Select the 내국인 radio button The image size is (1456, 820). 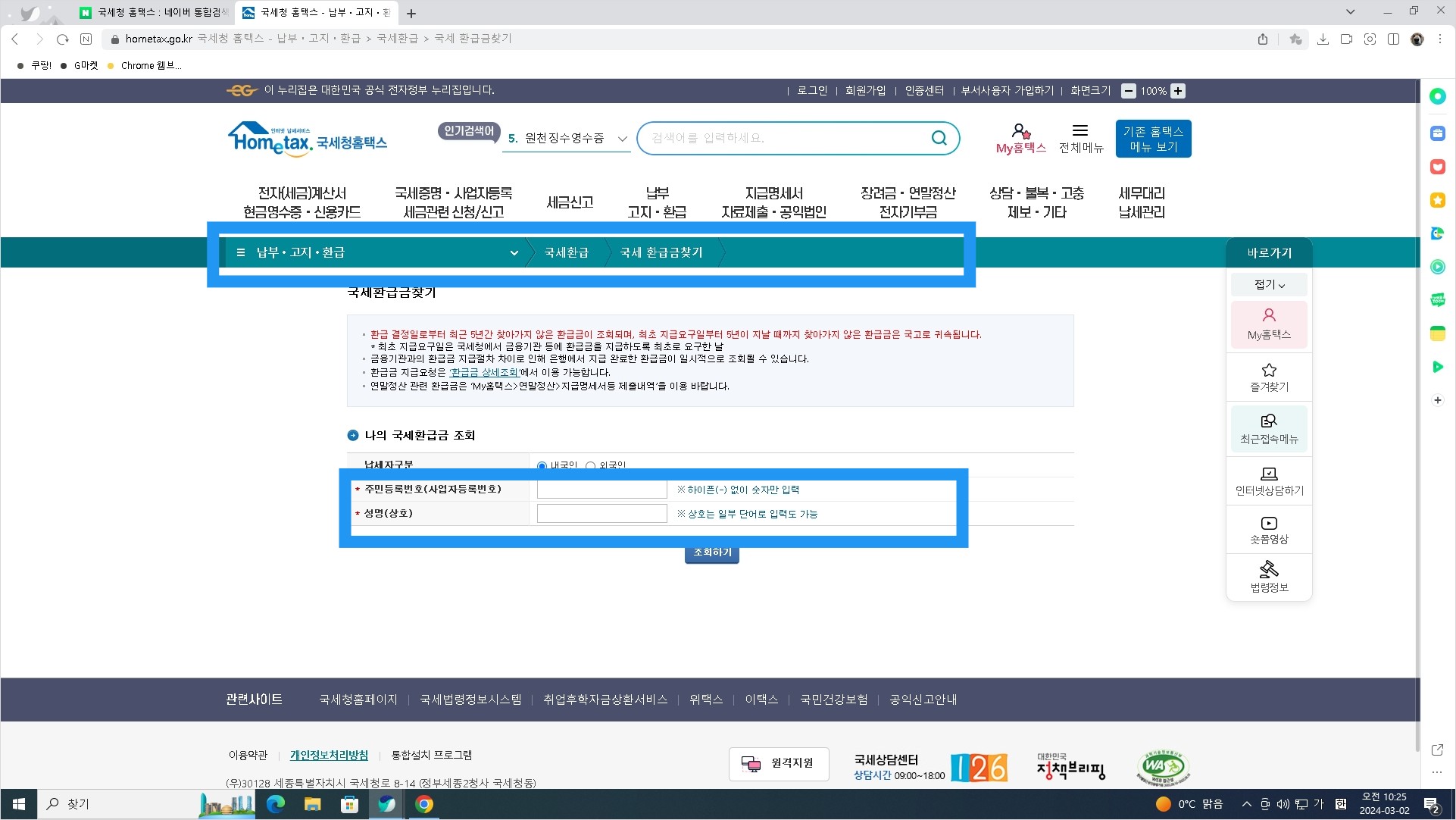pyautogui.click(x=542, y=465)
